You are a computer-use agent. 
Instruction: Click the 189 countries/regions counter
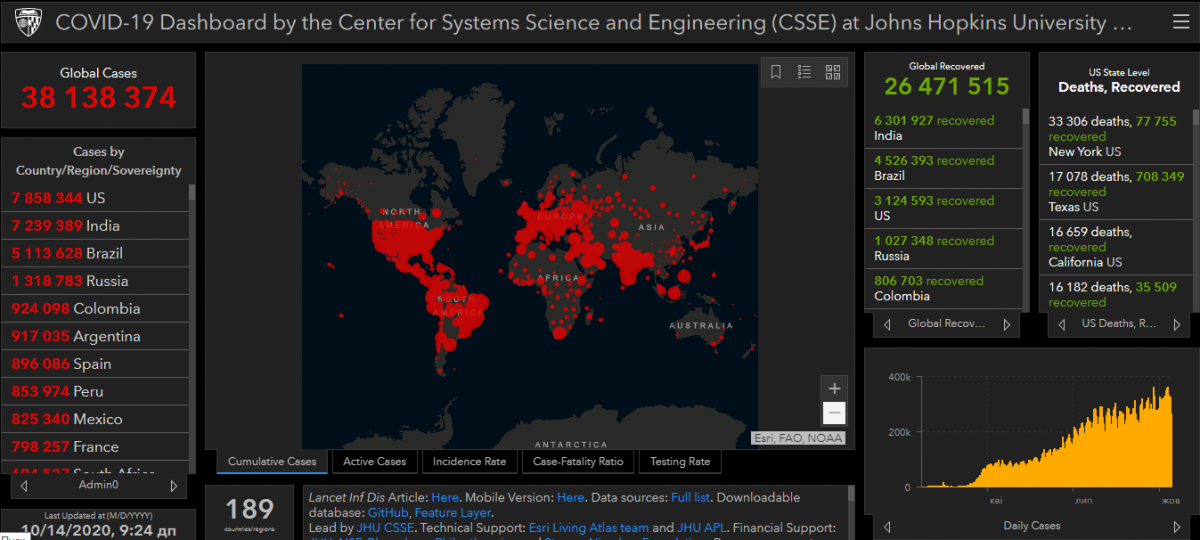point(249,511)
